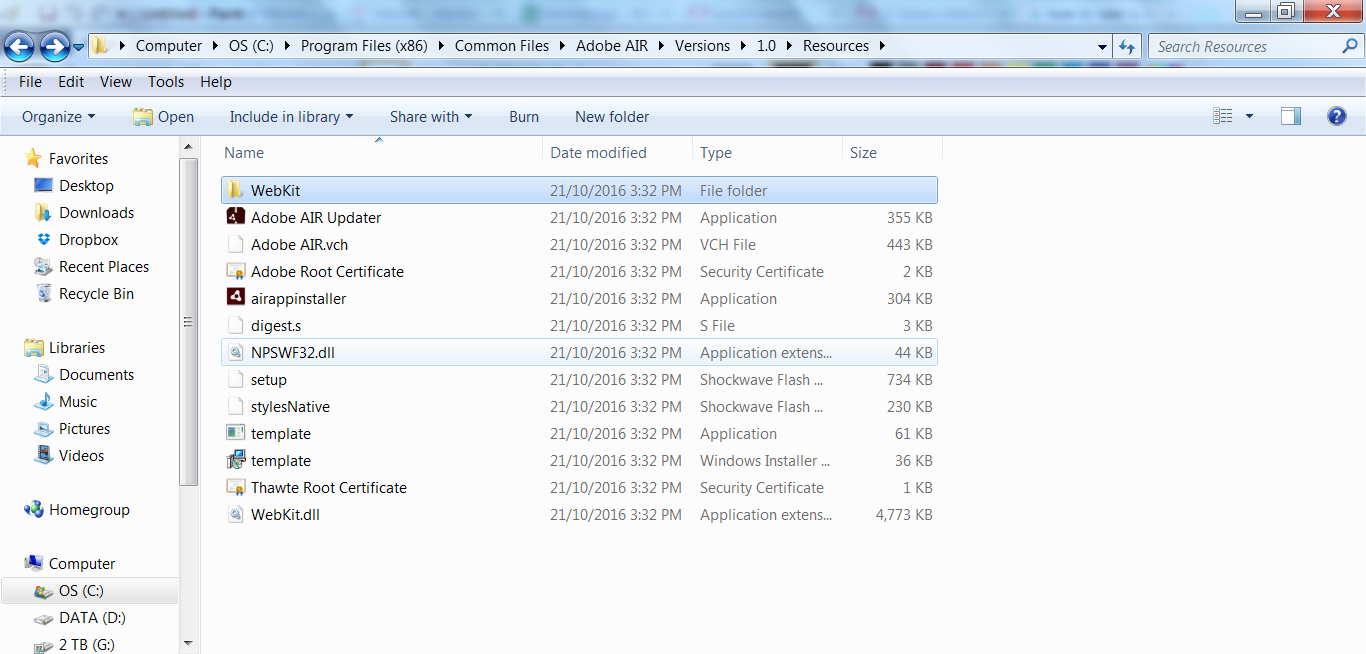Click the blue Help question icon
The image size is (1366, 654).
coord(1337,117)
